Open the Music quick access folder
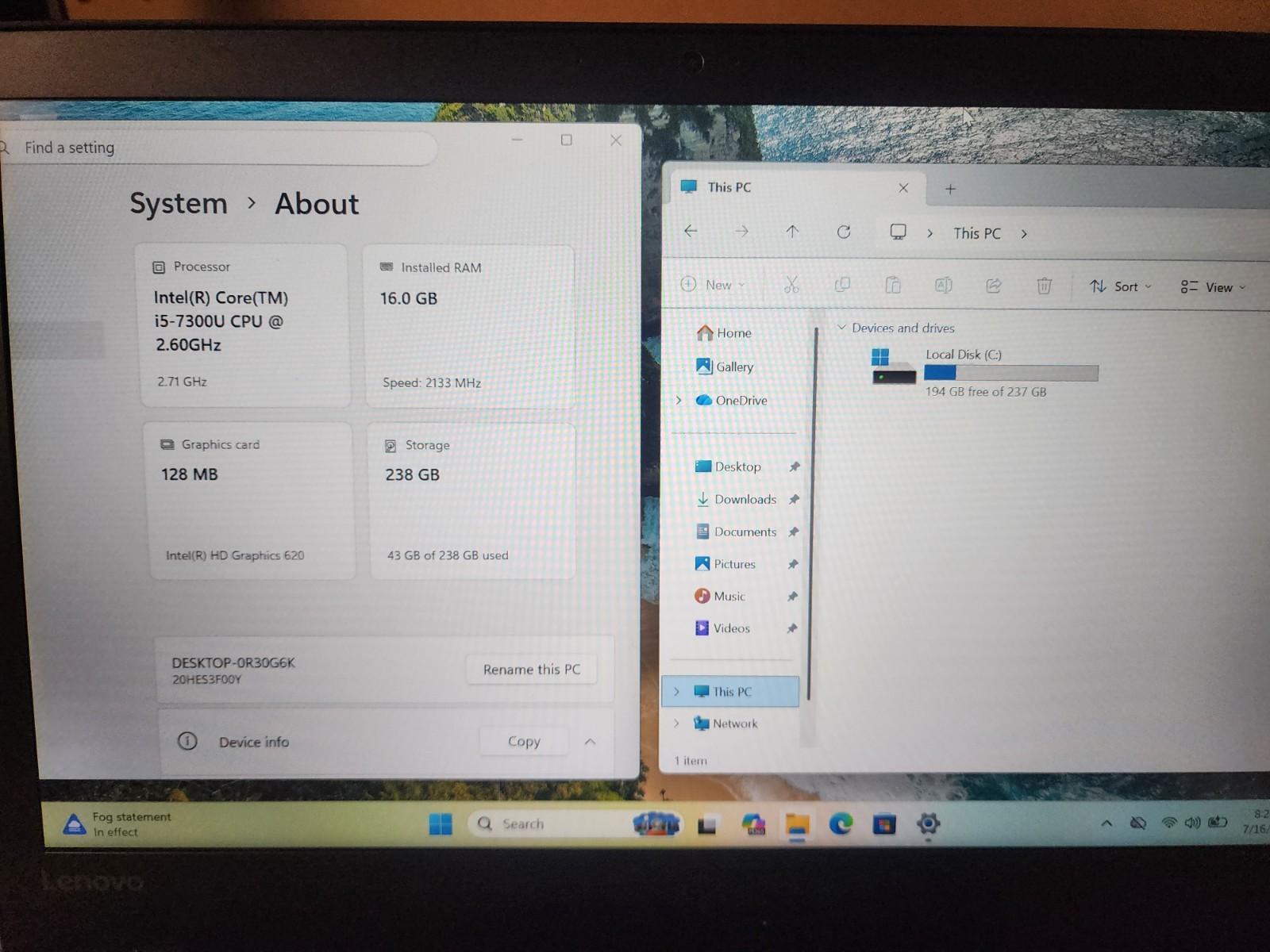Viewport: 1270px width, 952px height. 720,596
